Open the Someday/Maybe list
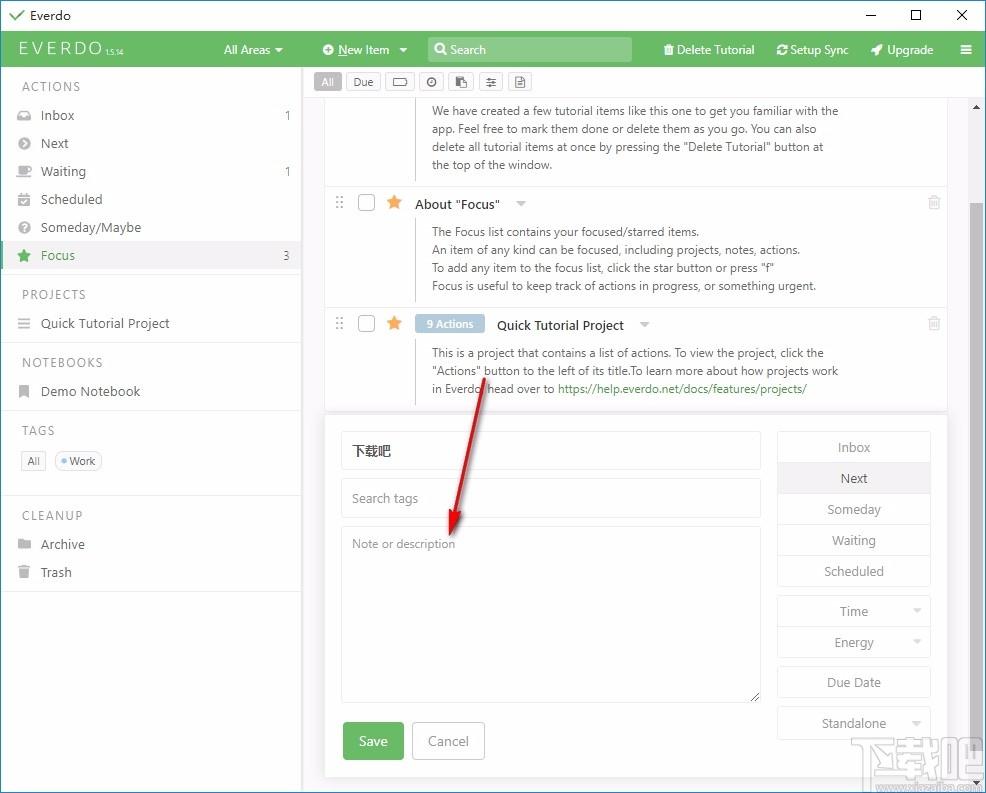The height and width of the screenshot is (793, 986). coord(151,227)
